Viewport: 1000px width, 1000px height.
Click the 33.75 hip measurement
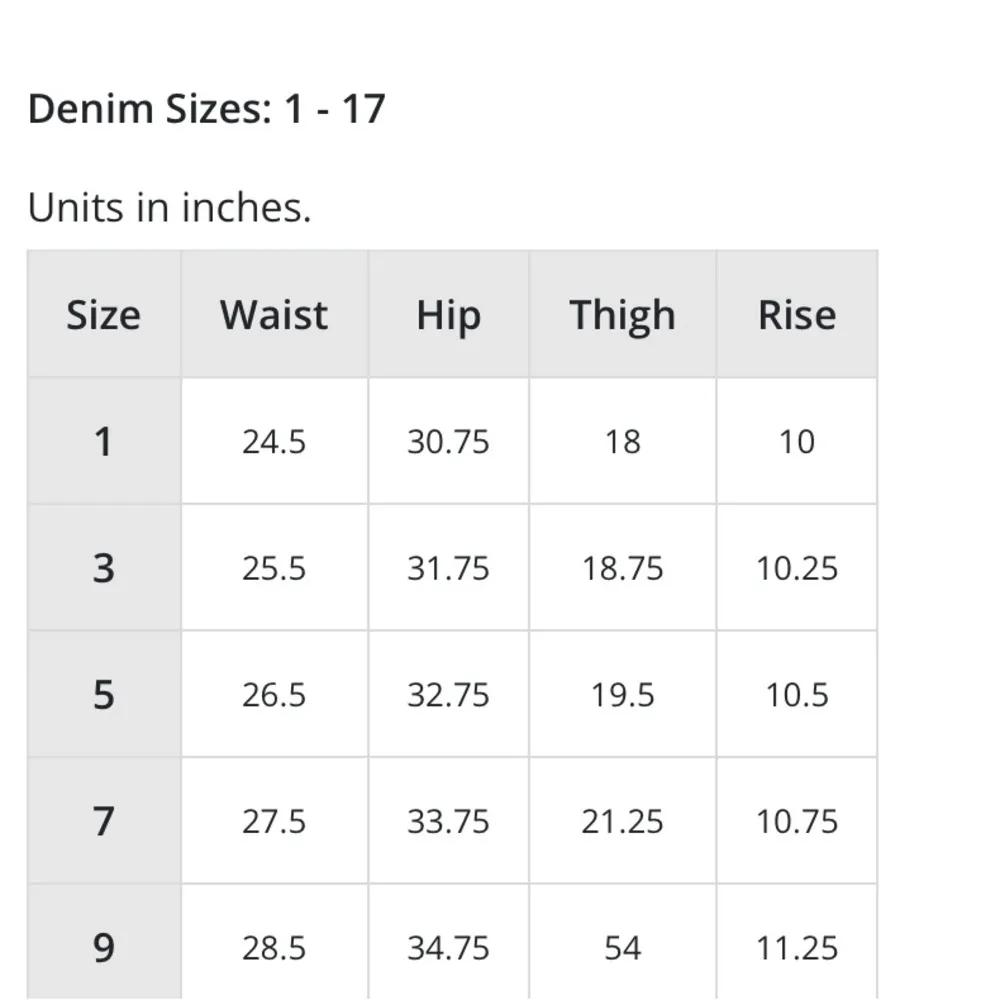coord(448,821)
